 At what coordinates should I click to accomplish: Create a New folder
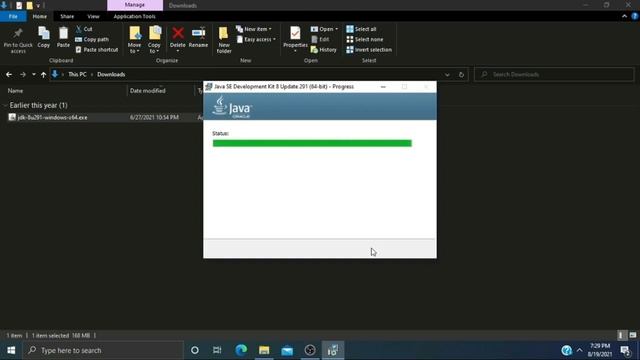[224, 40]
